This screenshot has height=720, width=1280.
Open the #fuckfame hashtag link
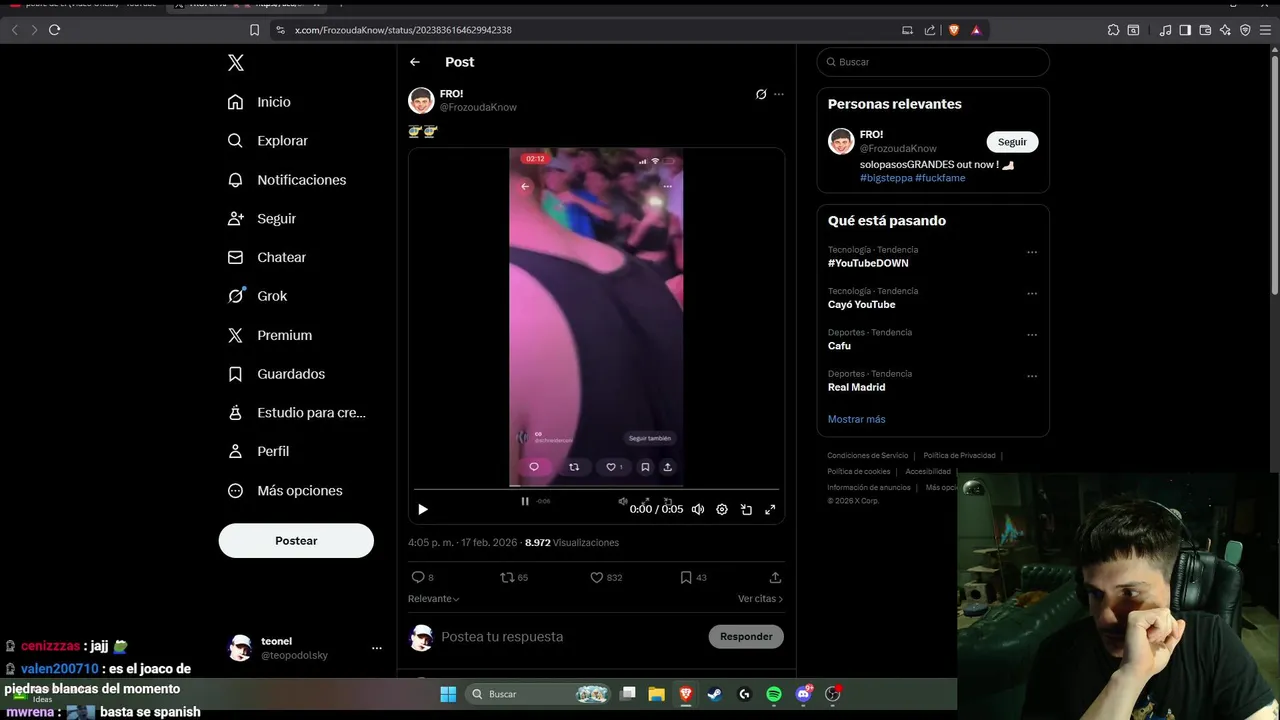coord(940,178)
